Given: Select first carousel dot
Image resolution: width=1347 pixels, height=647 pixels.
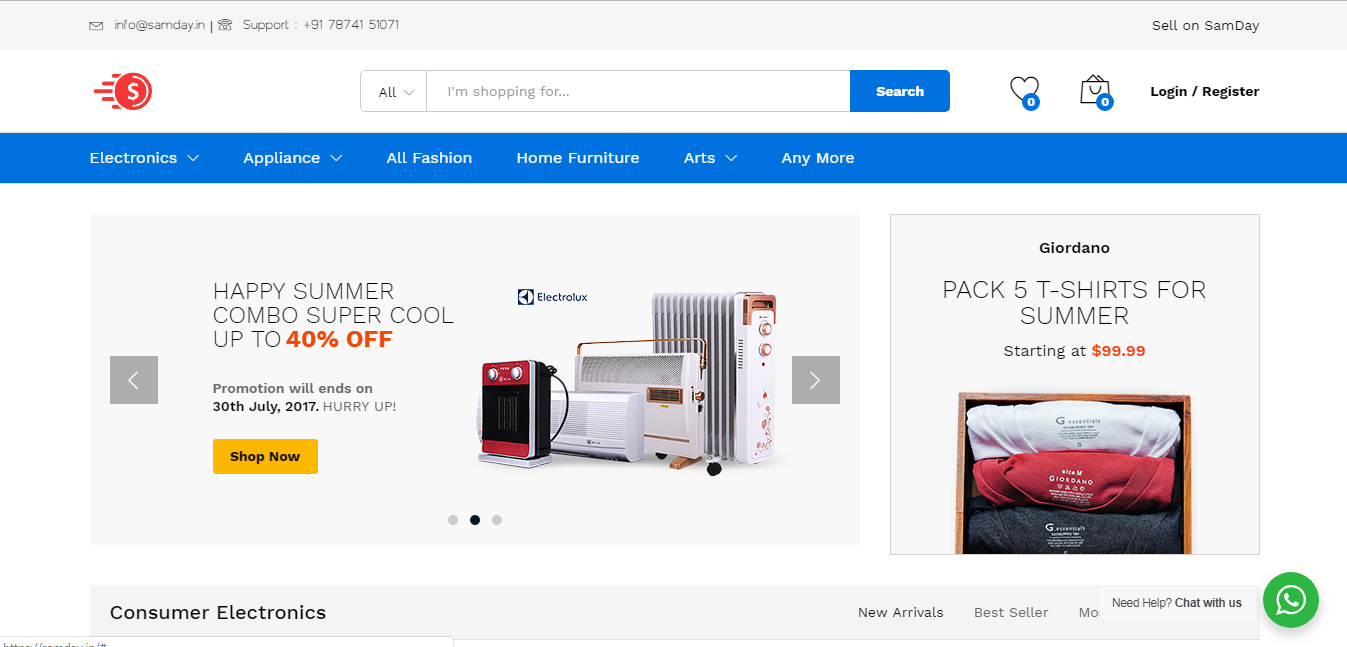Looking at the screenshot, I should [453, 520].
